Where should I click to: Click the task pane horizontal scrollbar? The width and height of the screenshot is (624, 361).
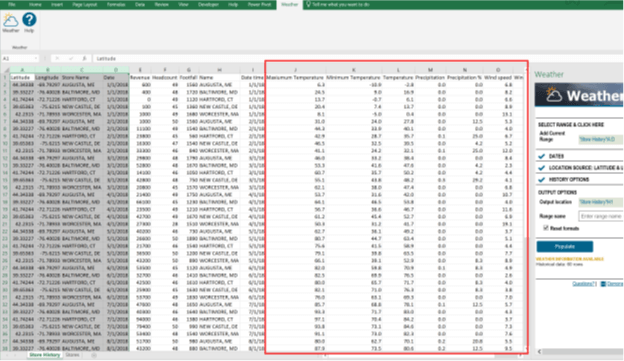point(581,351)
